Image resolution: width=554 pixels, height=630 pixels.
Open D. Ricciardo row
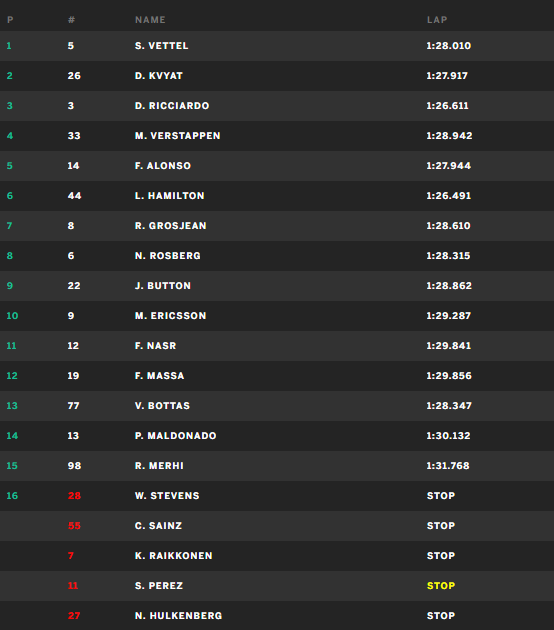coord(277,106)
